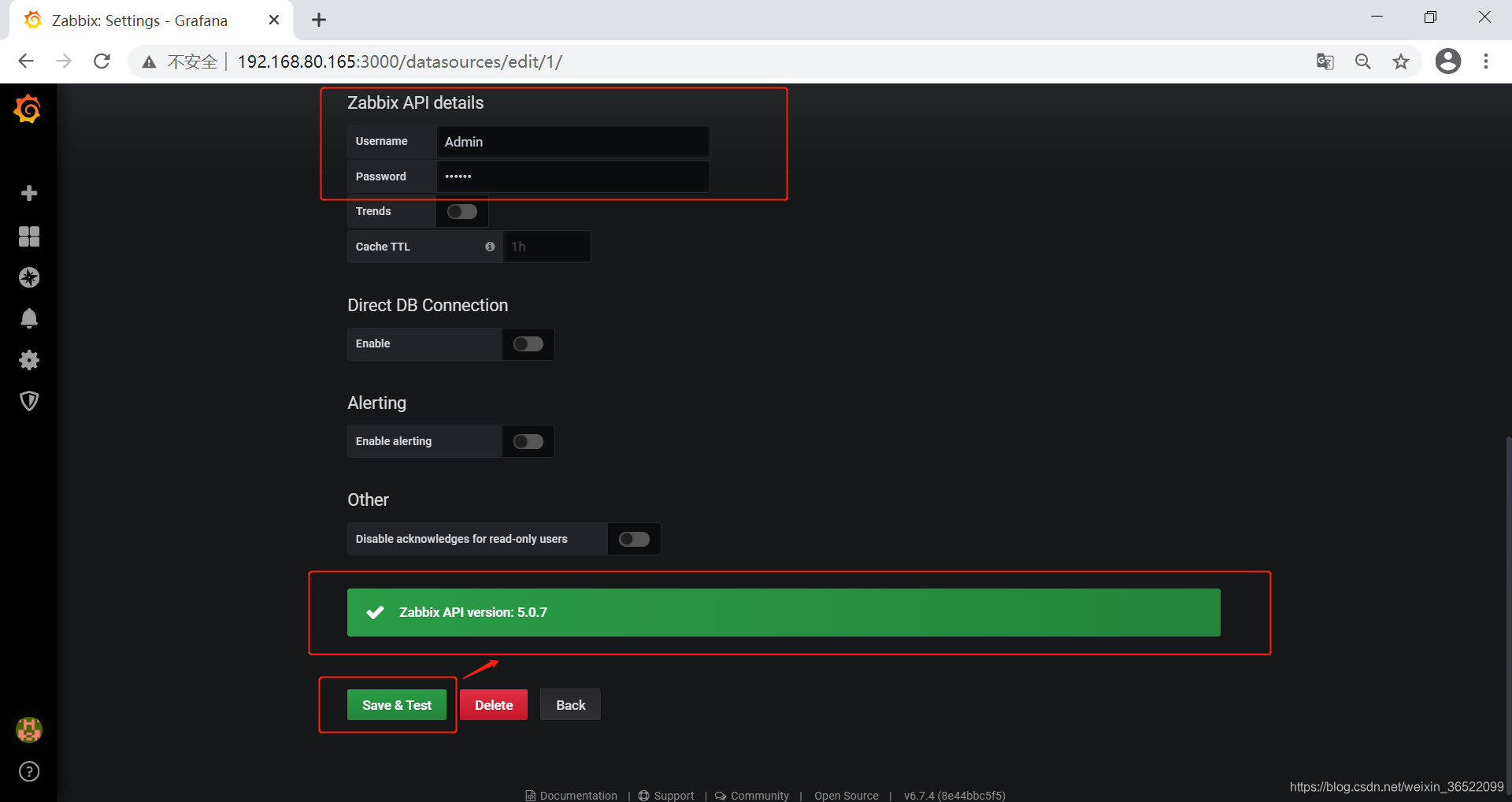Click the Other section heading

(368, 499)
